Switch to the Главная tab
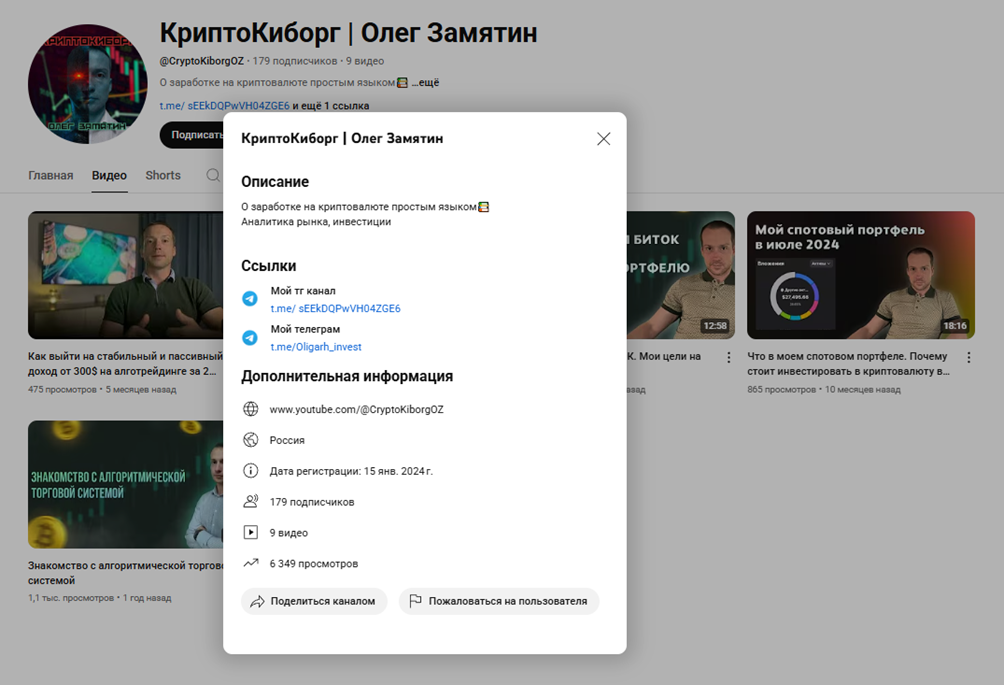 click(x=51, y=175)
